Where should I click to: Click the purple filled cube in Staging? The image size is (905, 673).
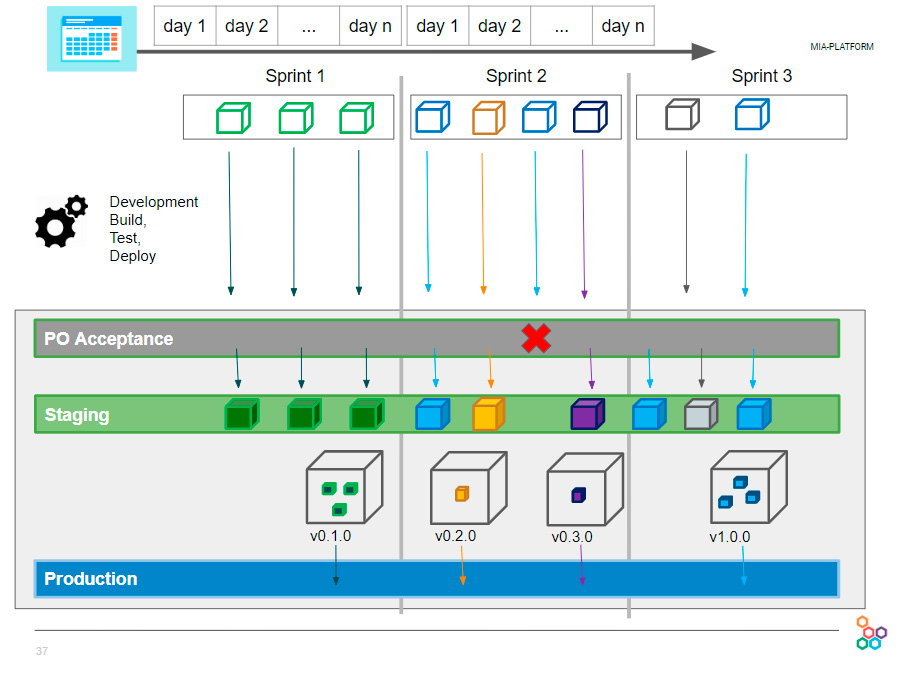pyautogui.click(x=588, y=414)
